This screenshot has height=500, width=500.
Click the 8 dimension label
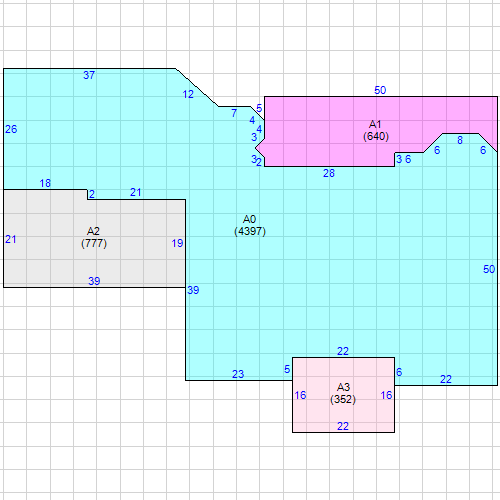pos(460,140)
